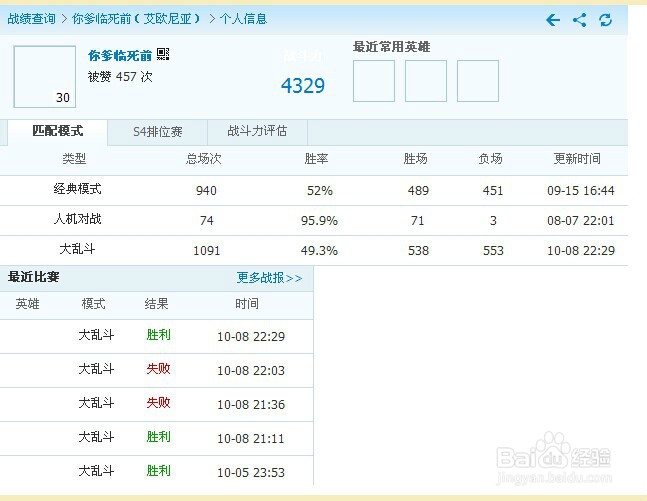The height and width of the screenshot is (501, 647).
Task: Click total games 940 cell
Action: click(x=206, y=191)
